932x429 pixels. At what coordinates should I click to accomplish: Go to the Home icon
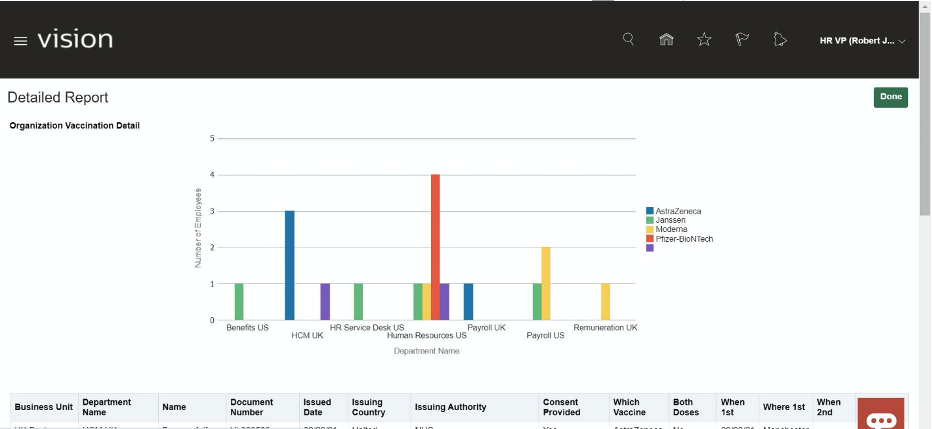[x=666, y=40]
